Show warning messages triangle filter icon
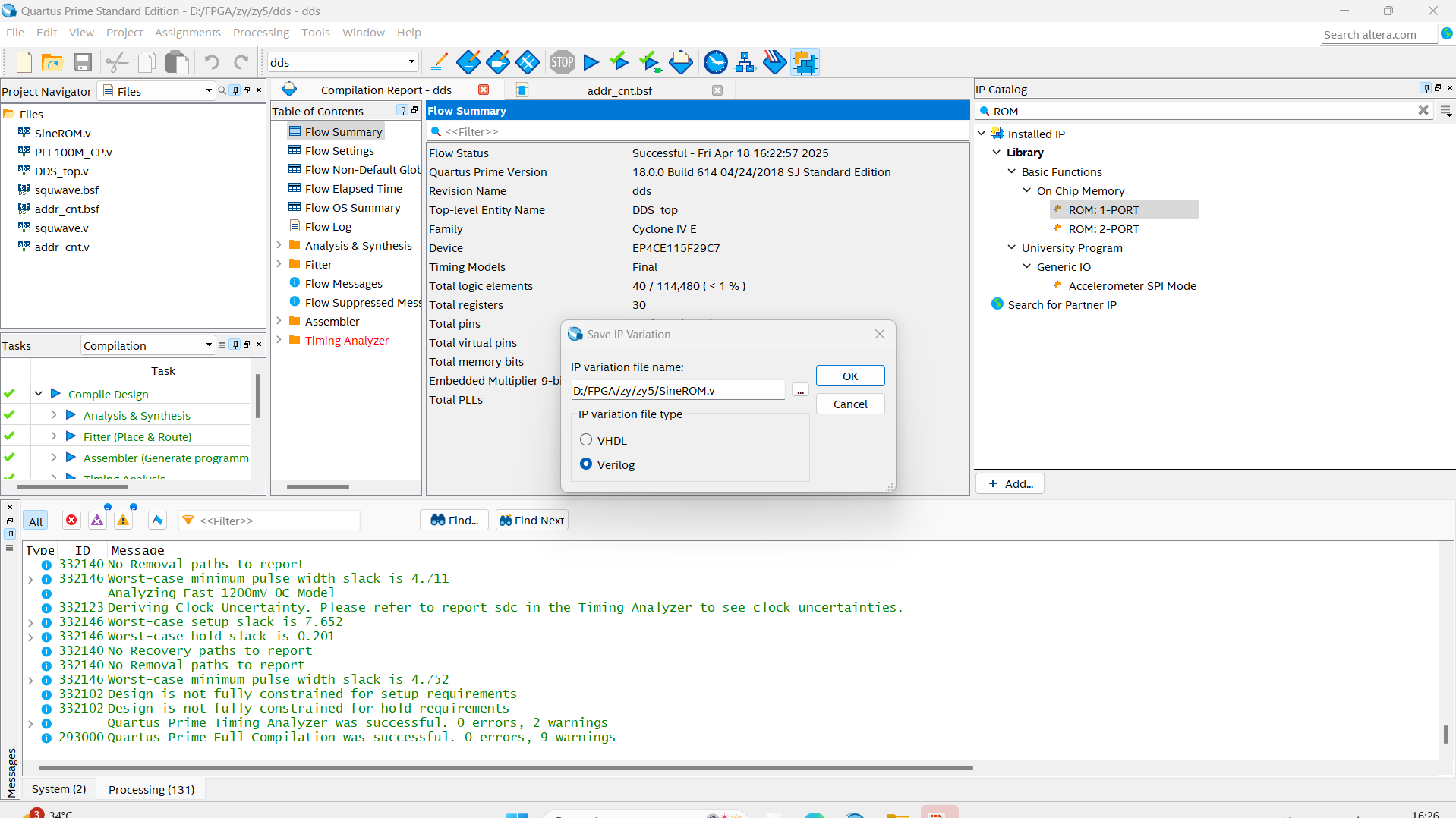 click(123, 521)
